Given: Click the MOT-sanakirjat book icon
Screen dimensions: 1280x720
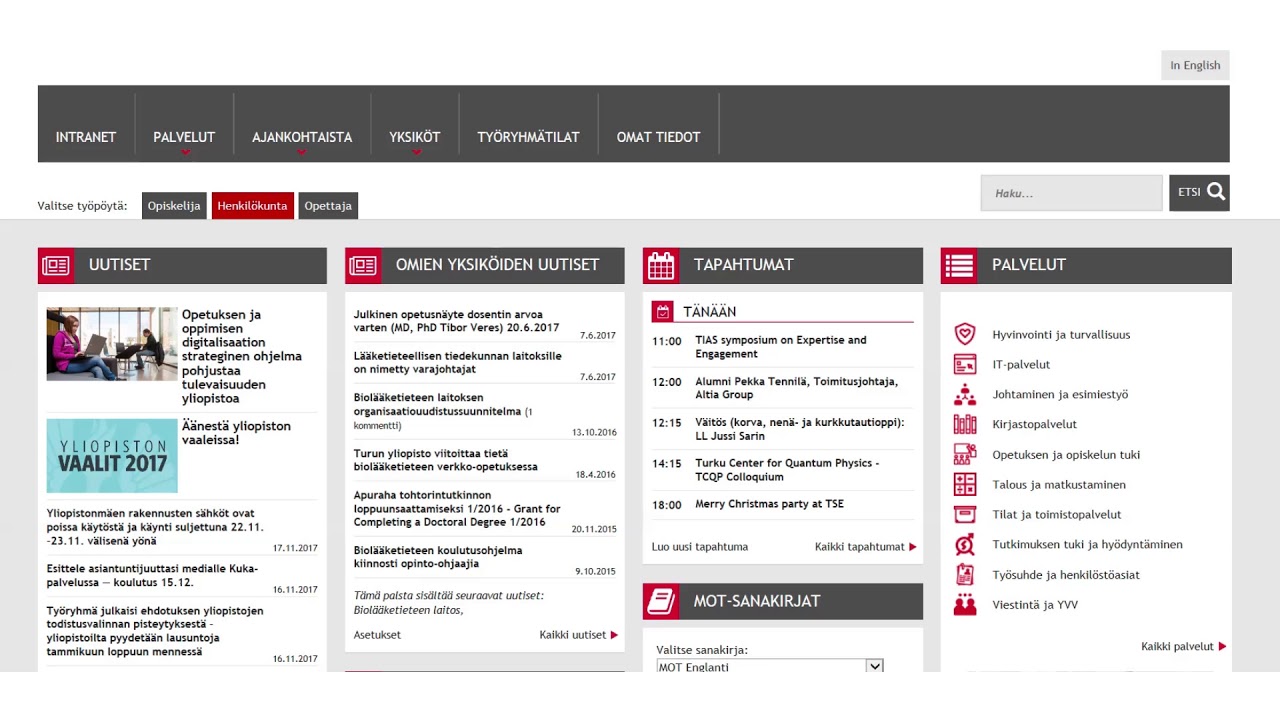Looking at the screenshot, I should coord(661,601).
